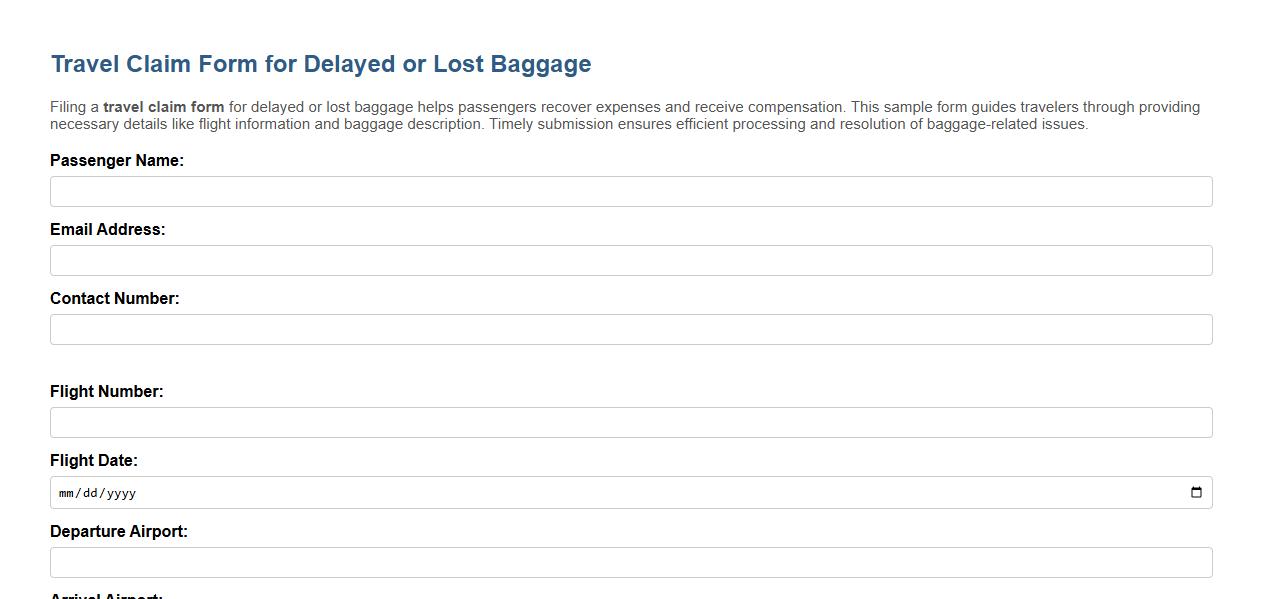Click the Flight Date label
Image resolution: width=1263 pixels, height=599 pixels.
[x=92, y=460]
